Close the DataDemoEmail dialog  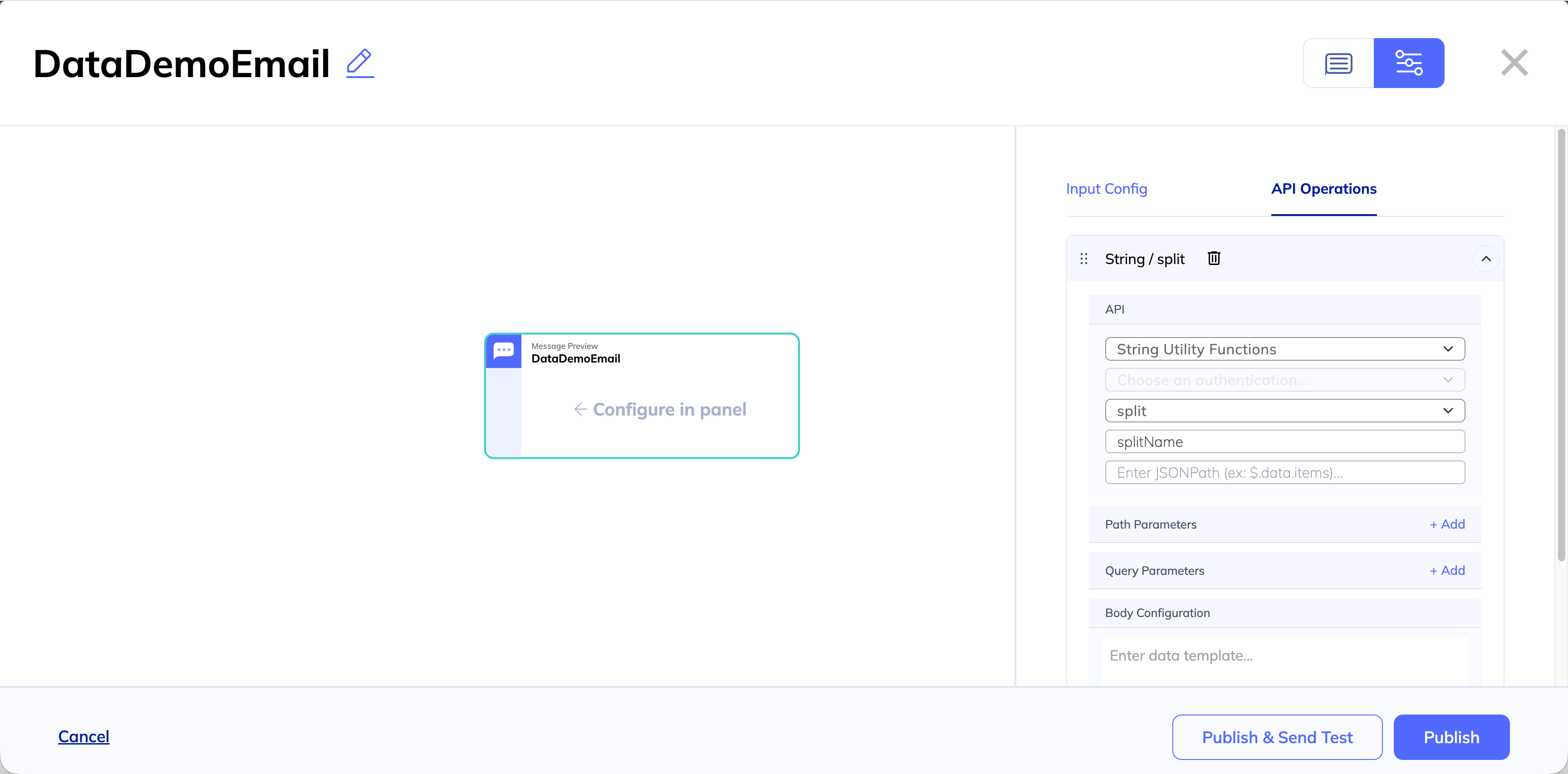(x=1514, y=63)
